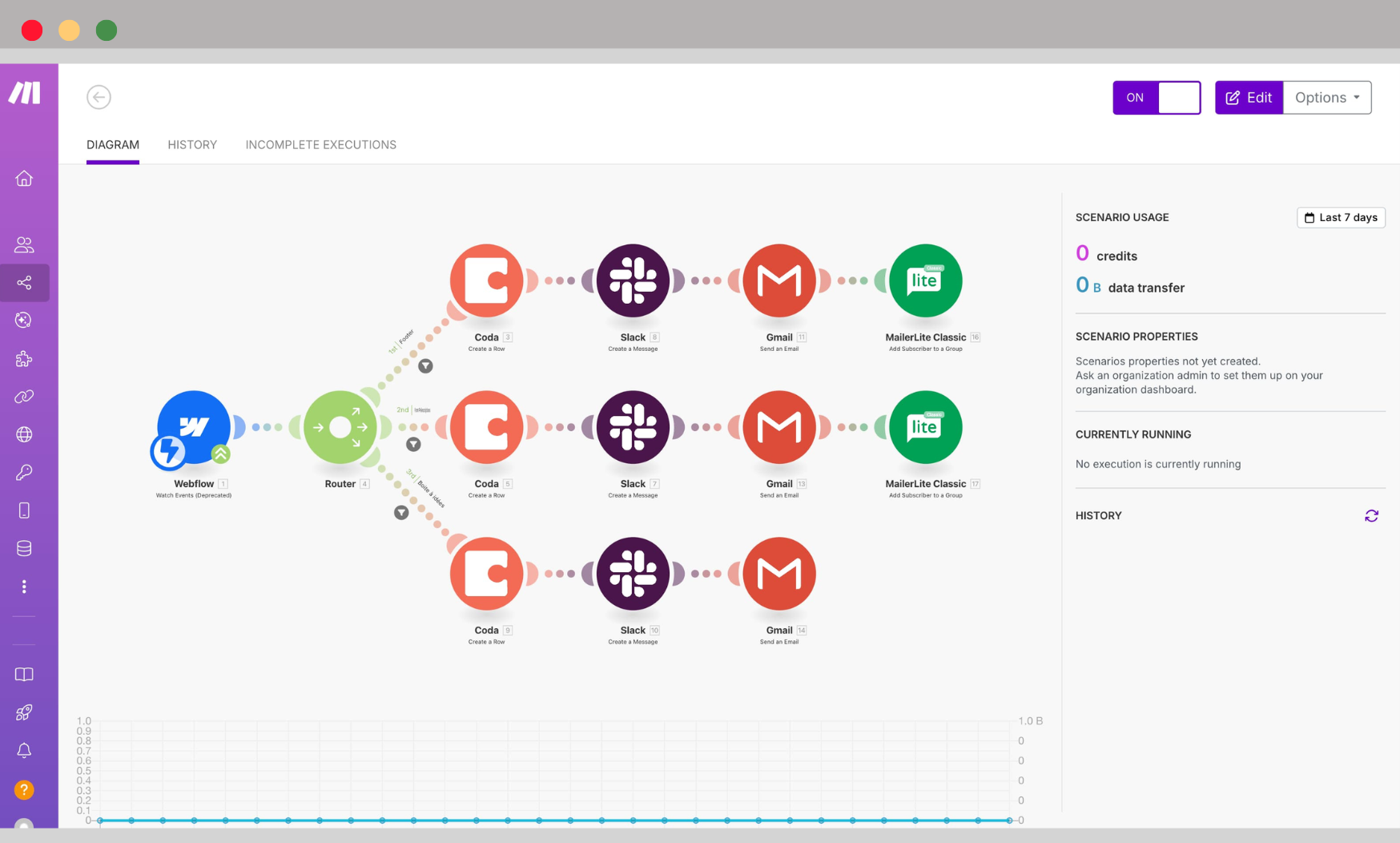Open the Coda Create a Row module on the 1st route
The width and height of the screenshot is (1400, 843).
487,280
